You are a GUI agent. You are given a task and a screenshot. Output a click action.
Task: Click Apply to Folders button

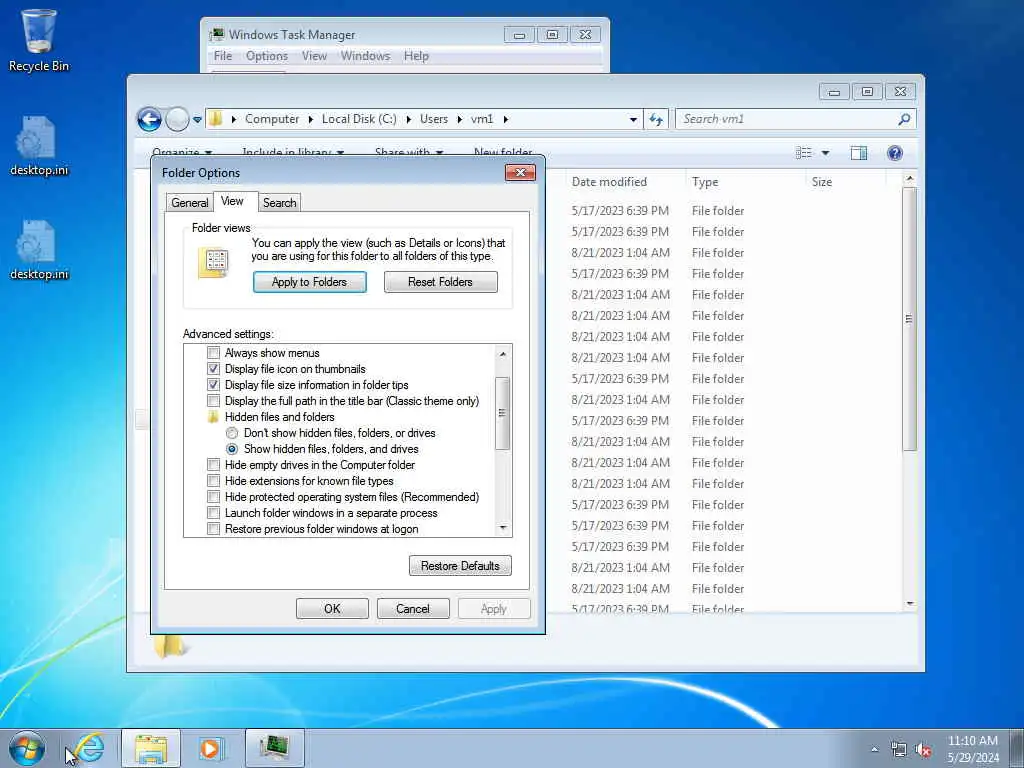point(310,282)
